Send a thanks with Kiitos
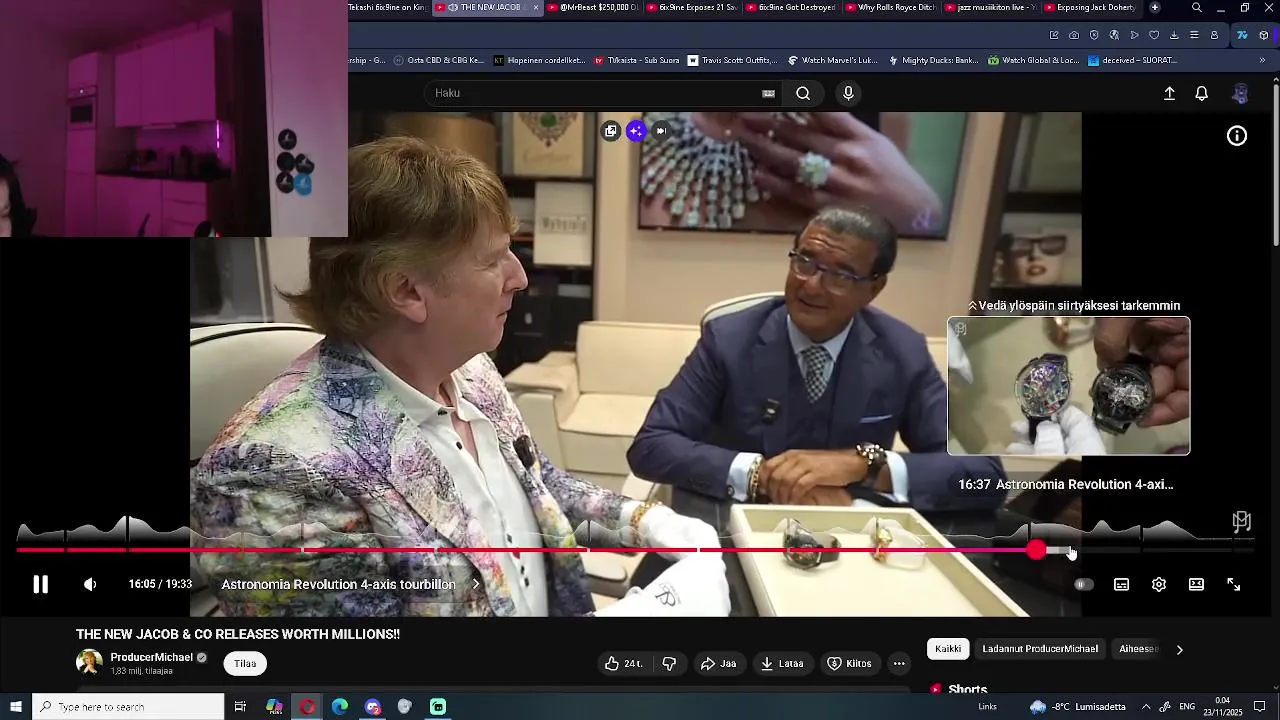 [849, 664]
